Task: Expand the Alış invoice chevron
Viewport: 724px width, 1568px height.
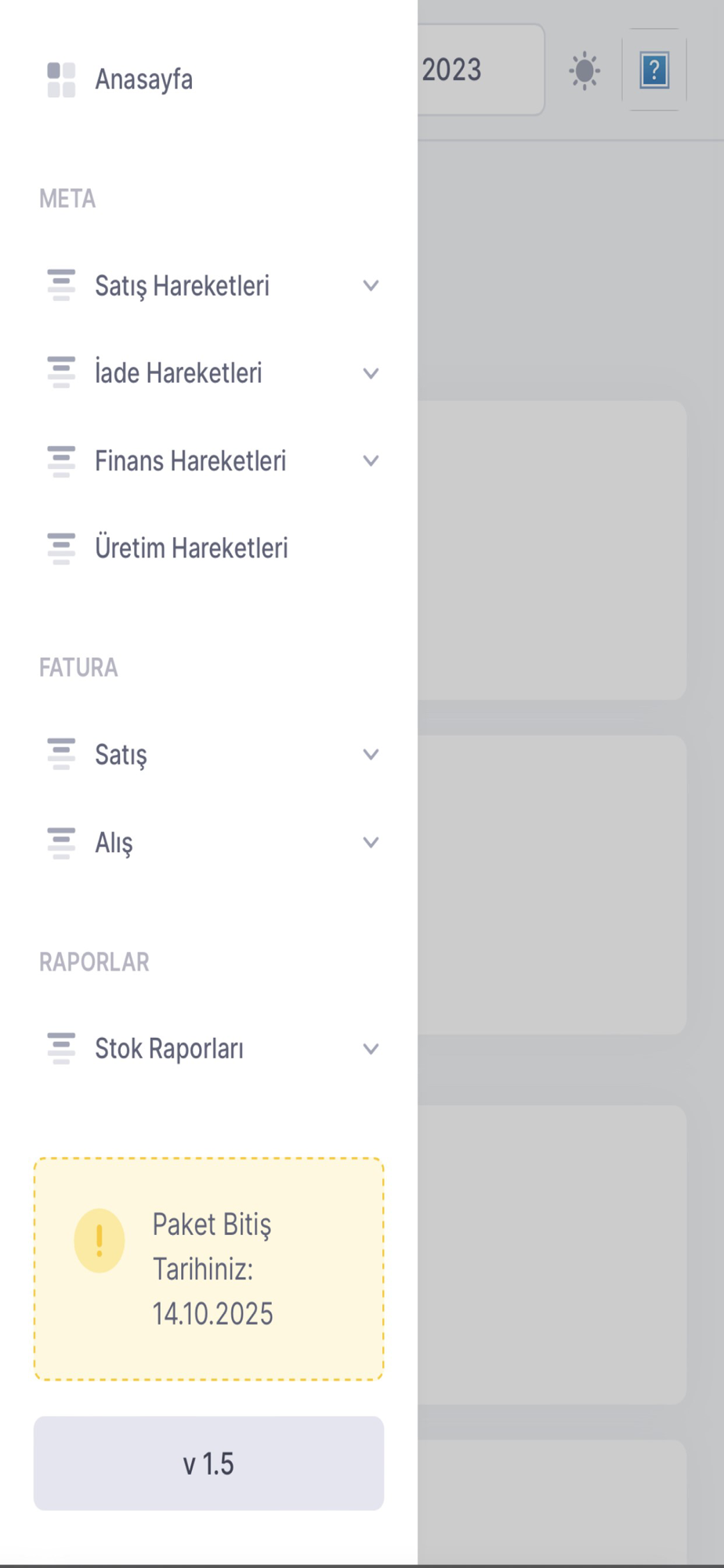Action: tap(371, 843)
